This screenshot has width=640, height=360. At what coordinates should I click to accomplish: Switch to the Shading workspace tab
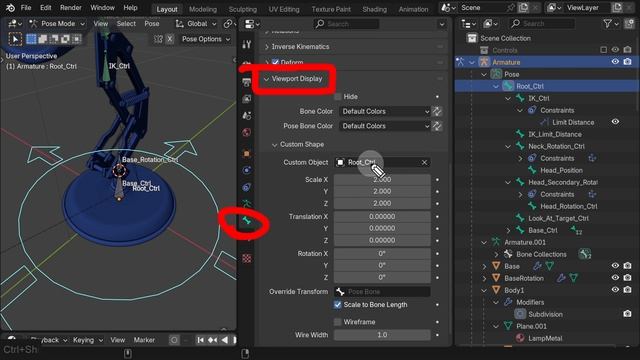point(374,9)
